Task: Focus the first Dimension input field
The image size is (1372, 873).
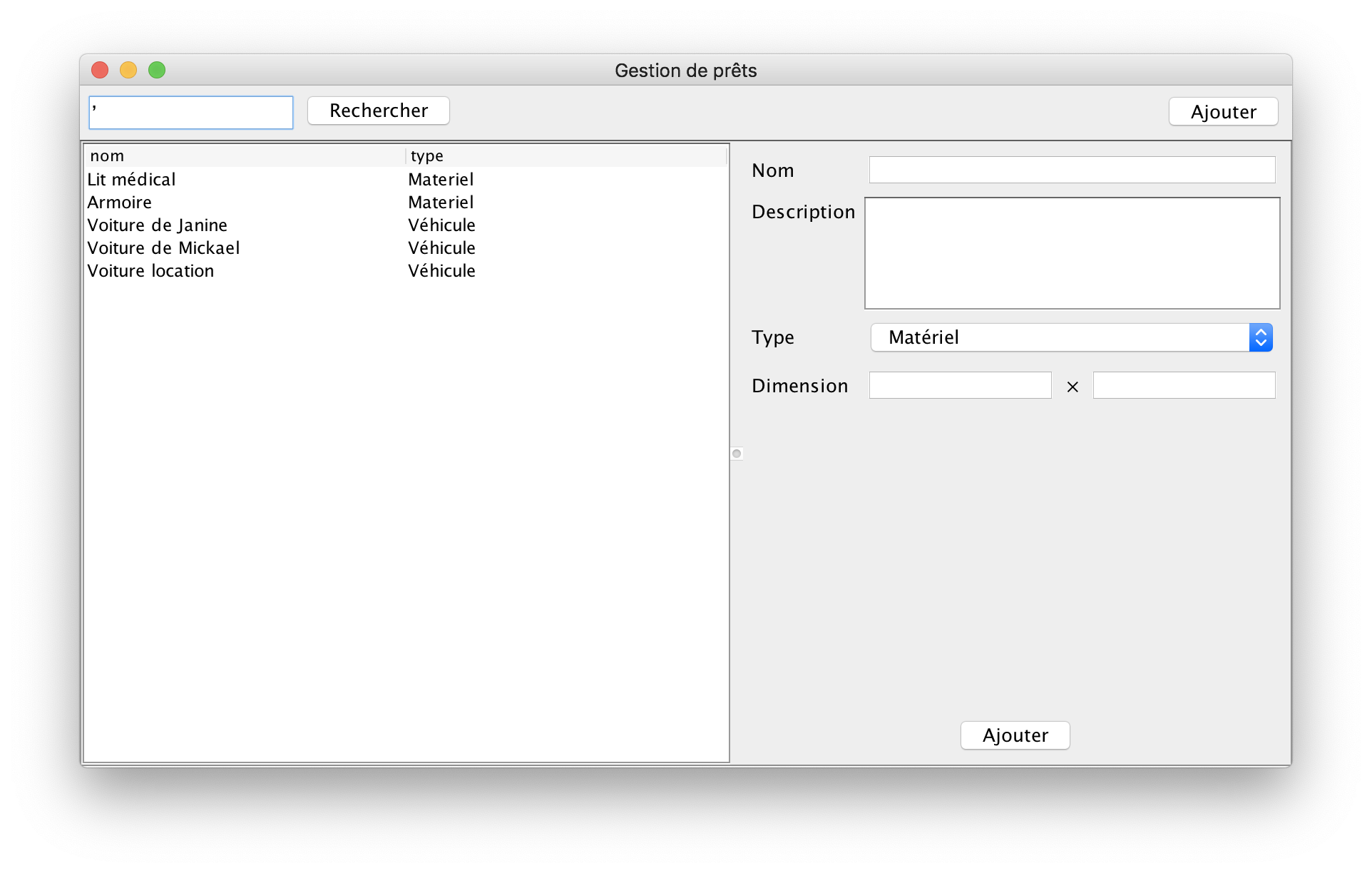Action: 959,385
